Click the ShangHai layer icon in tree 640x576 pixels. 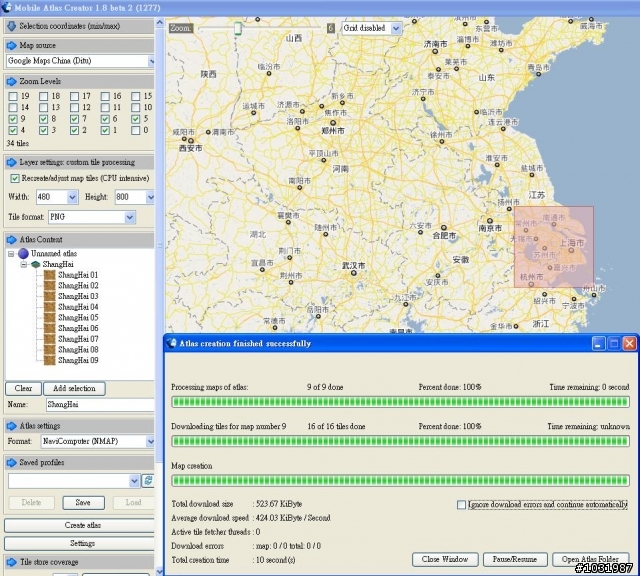pyautogui.click(x=36, y=265)
